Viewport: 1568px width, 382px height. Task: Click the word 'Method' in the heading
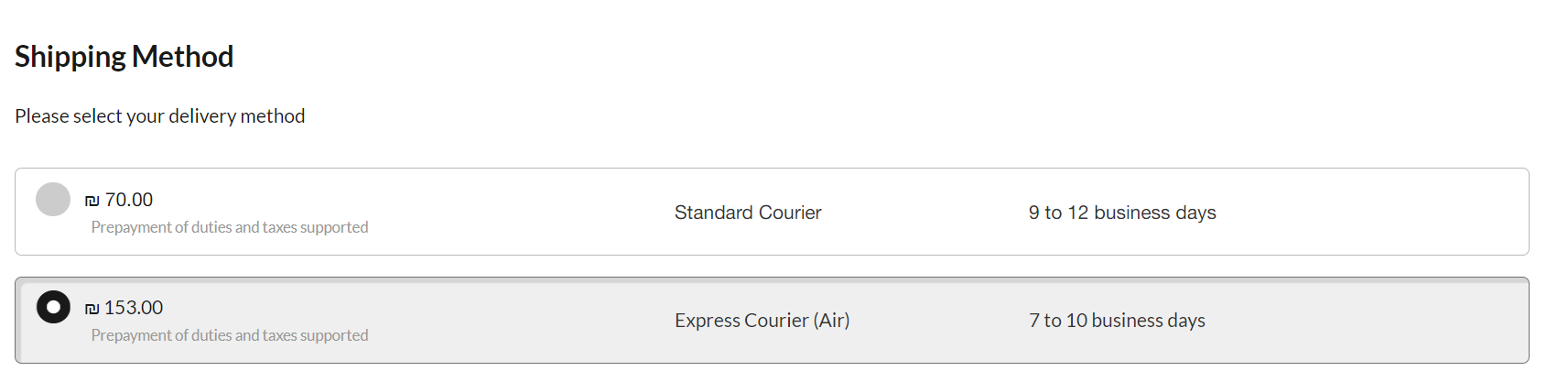click(182, 57)
